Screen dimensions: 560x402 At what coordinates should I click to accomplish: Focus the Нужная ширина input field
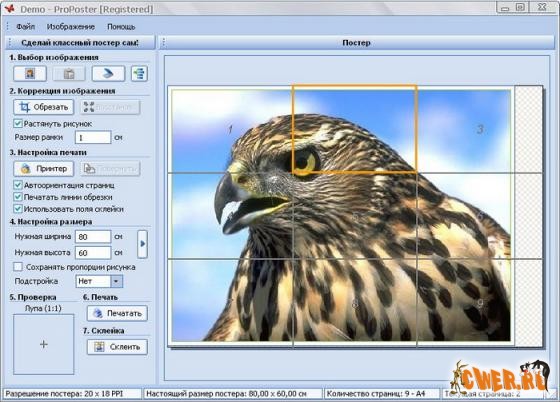[93, 237]
